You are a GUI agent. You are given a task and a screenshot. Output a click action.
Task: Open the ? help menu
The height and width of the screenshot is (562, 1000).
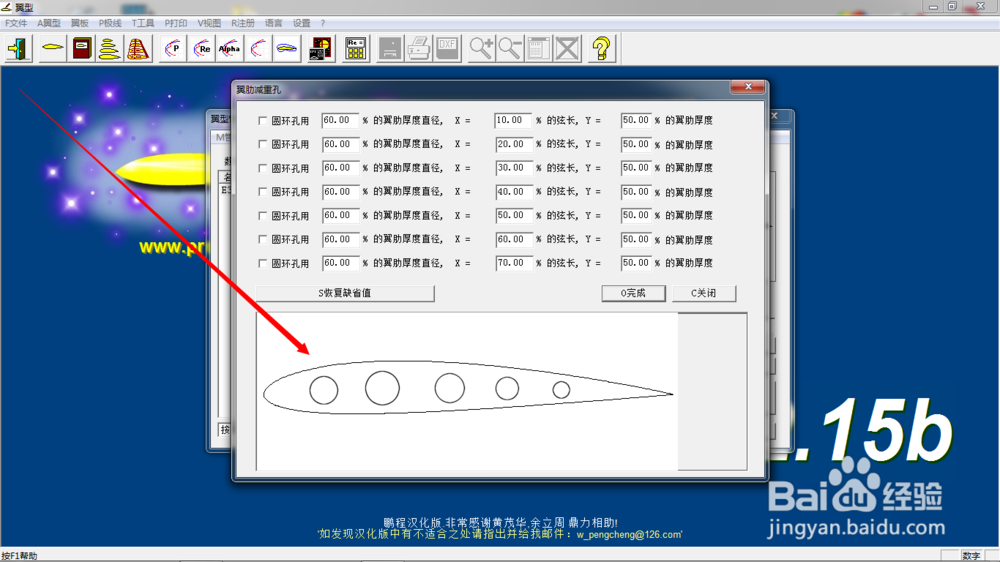coord(323,23)
